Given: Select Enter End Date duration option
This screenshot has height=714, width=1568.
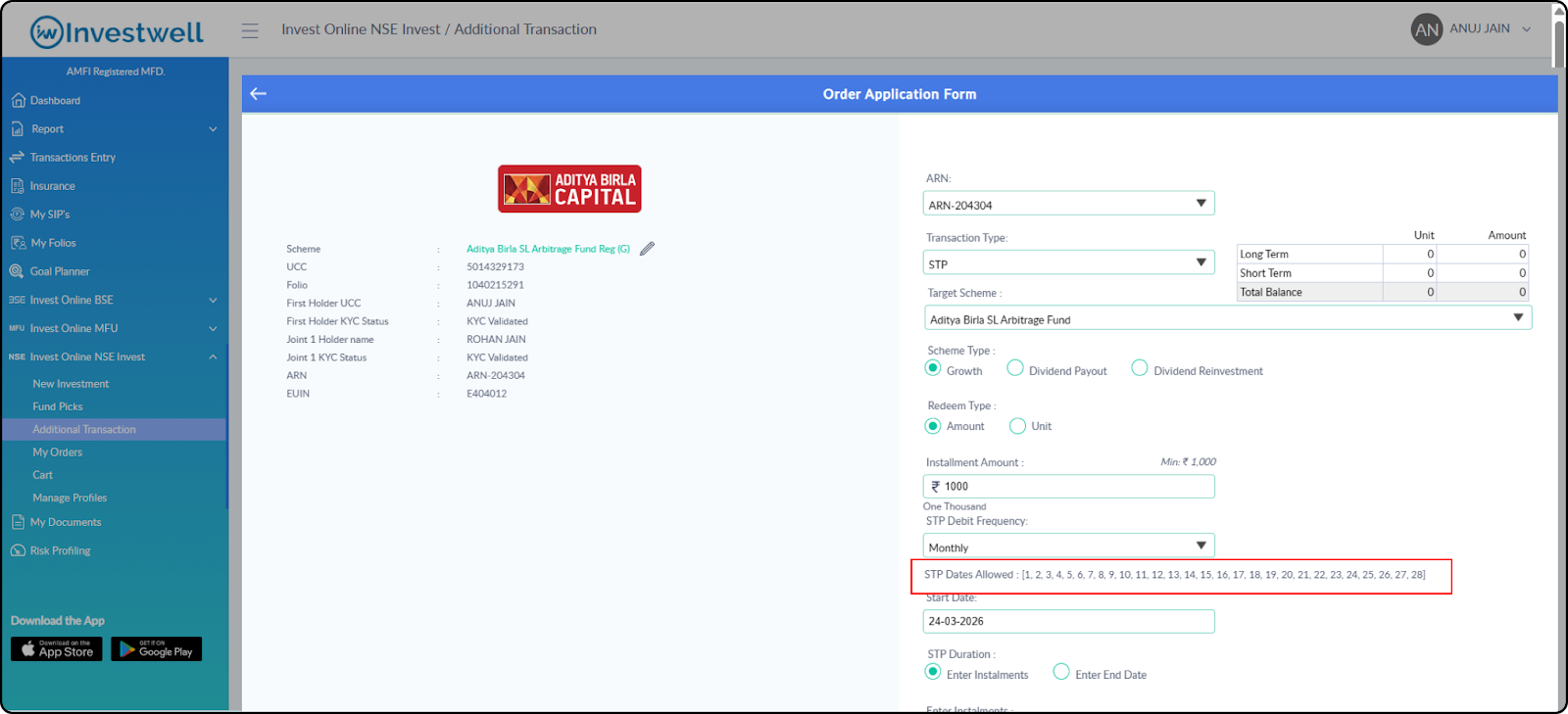Looking at the screenshot, I should 1061,672.
